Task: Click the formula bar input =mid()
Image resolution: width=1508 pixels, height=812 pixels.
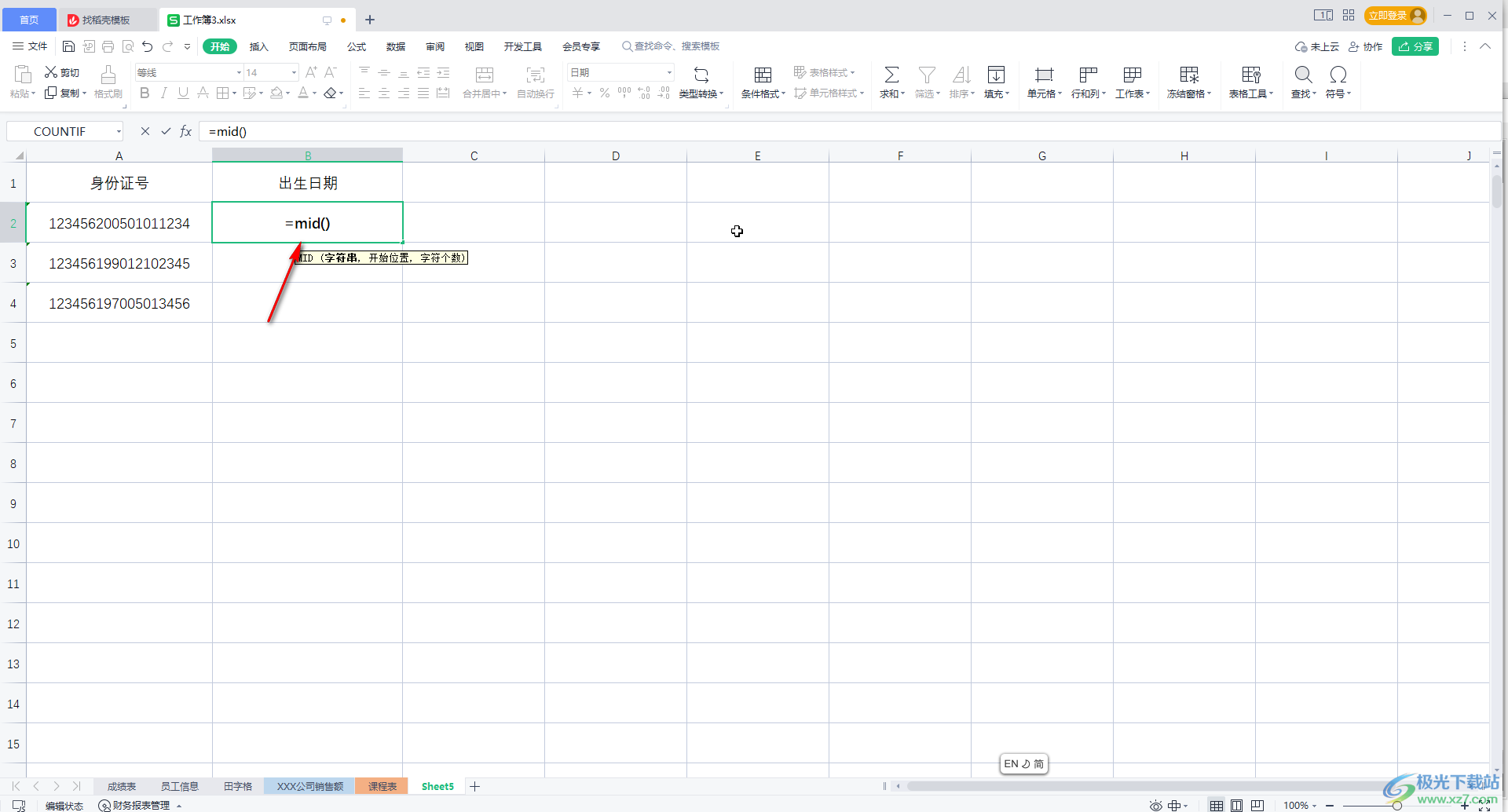Action: 850,131
